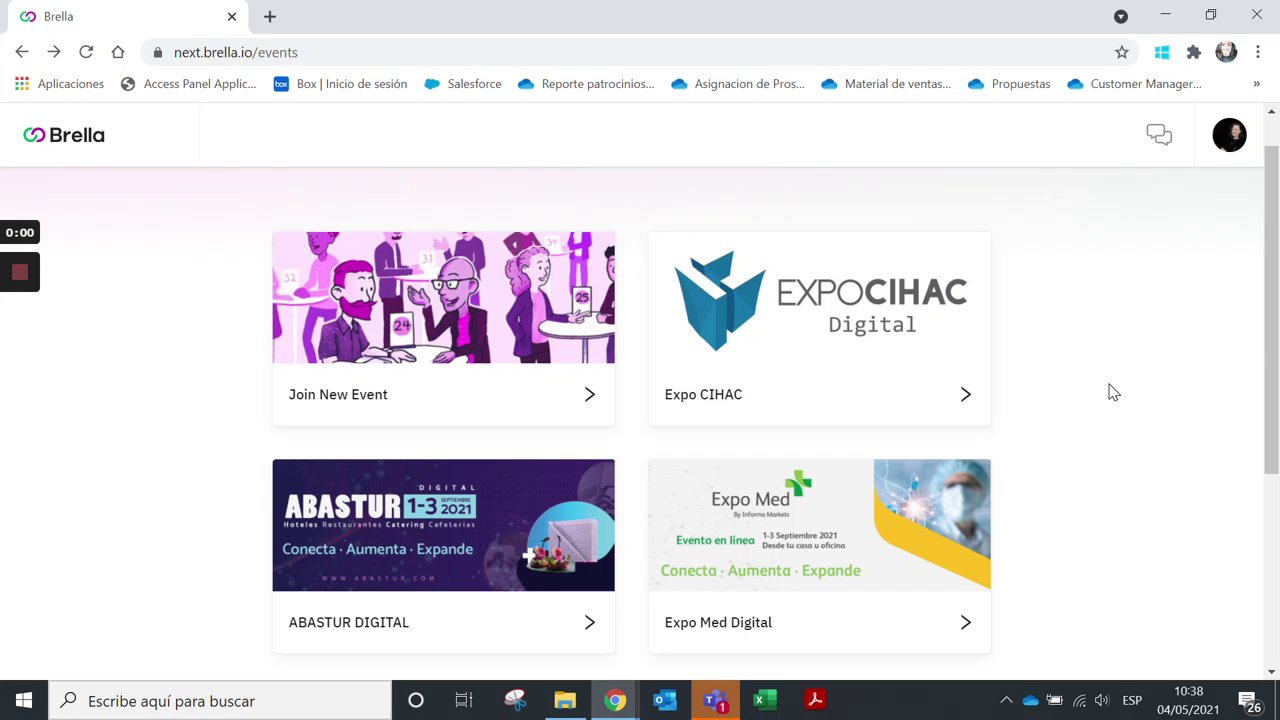
Task: Click the taskbar search box
Action: (x=220, y=701)
